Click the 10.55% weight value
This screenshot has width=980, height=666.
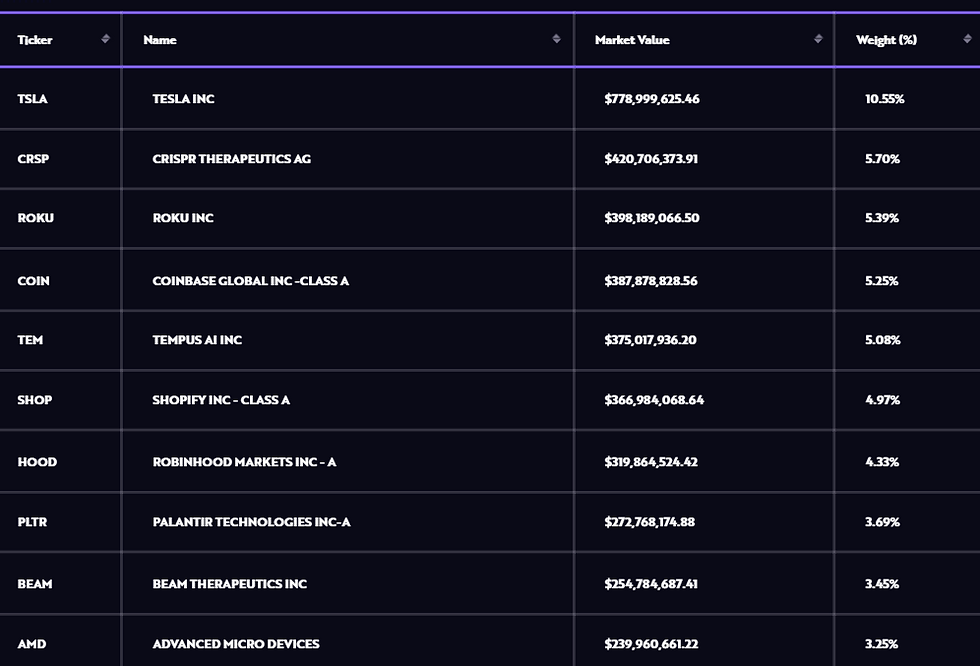(x=884, y=99)
